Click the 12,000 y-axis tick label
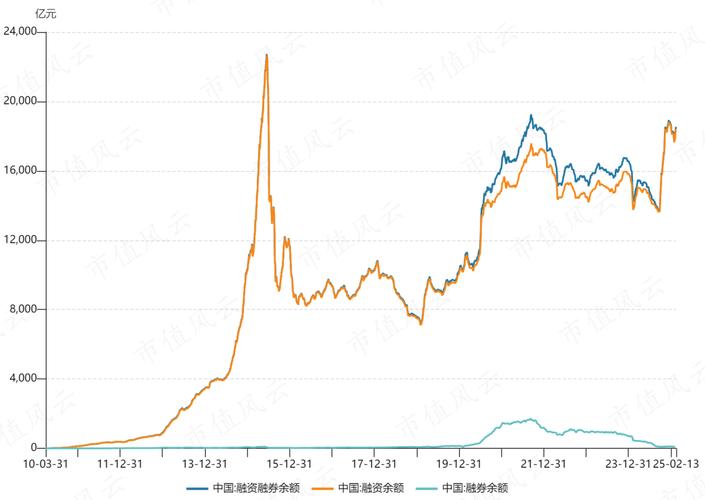The width and height of the screenshot is (705, 500). (x=21, y=240)
